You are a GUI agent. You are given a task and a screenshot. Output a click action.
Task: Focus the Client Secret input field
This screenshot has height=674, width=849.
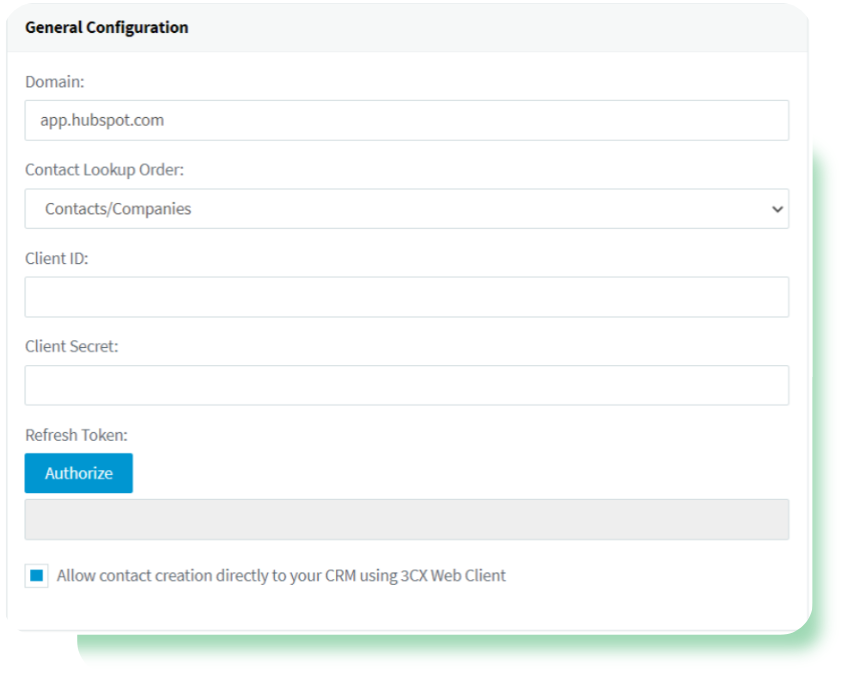(x=407, y=385)
